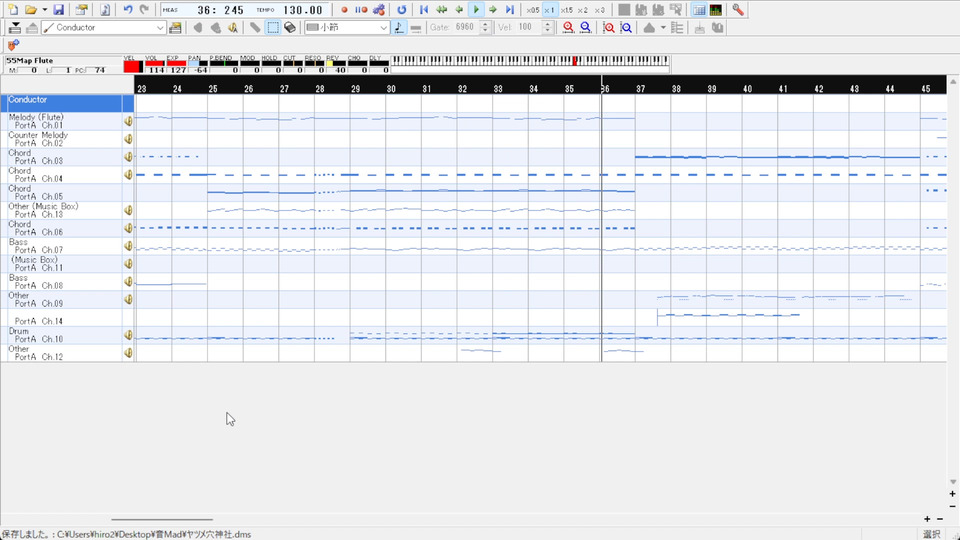
Task: Mute the Other PortA Ch.12 track
Action: pyautogui.click(x=129, y=353)
